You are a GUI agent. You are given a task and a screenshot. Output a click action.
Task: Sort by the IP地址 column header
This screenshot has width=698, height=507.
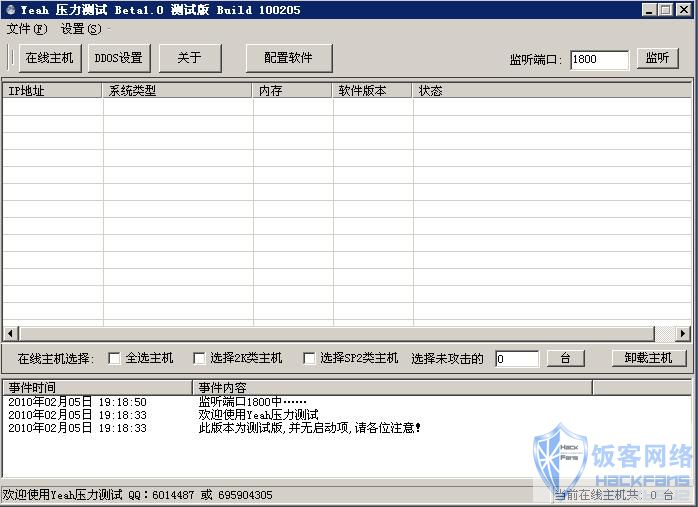(x=53, y=91)
